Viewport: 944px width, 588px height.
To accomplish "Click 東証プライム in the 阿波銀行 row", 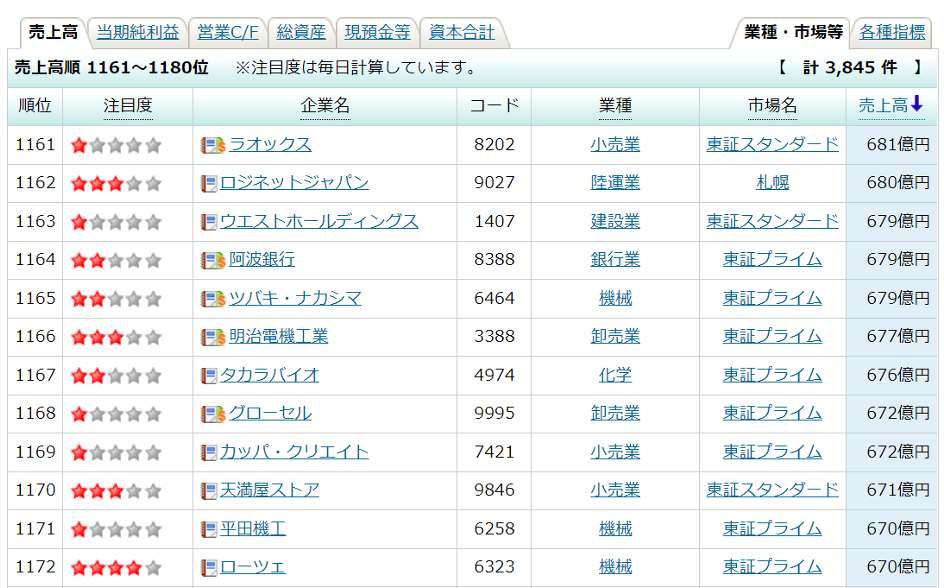I will tap(772, 259).
